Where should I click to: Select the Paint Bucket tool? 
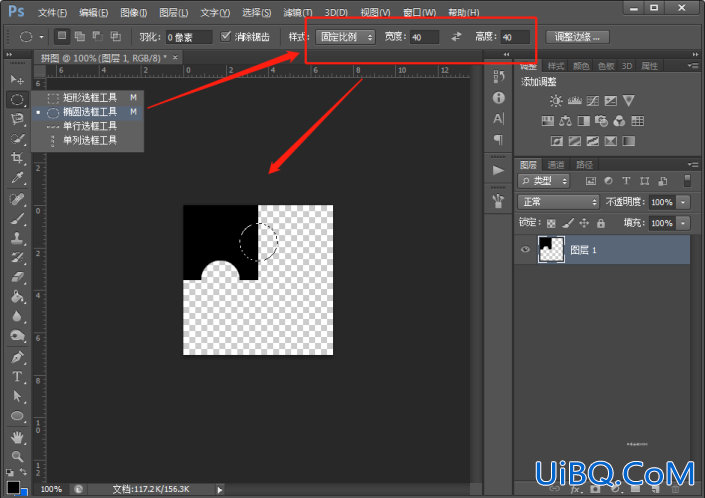17,297
